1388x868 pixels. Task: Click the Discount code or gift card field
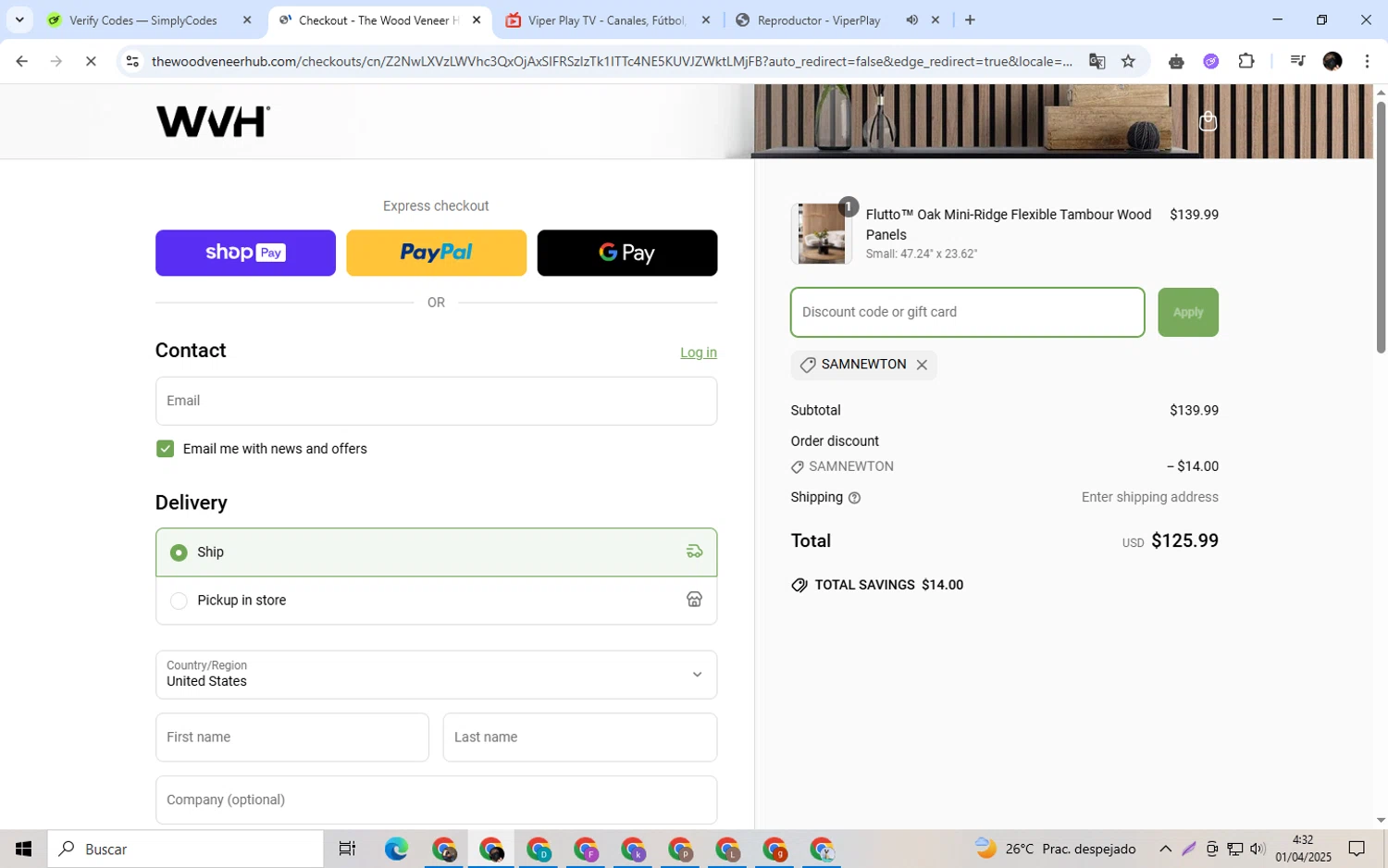[x=967, y=312]
